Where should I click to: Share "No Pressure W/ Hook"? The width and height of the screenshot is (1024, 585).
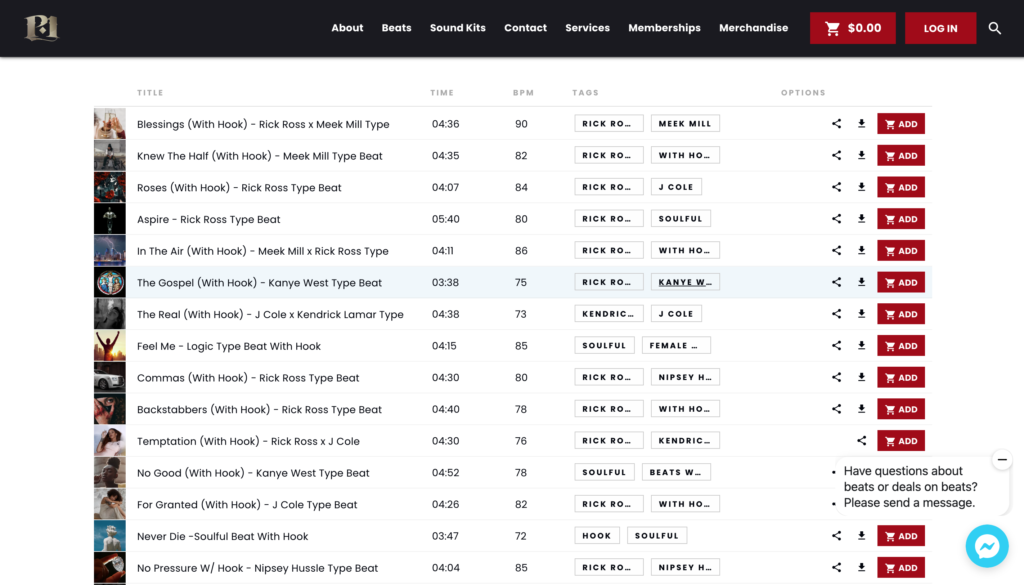[x=837, y=567]
